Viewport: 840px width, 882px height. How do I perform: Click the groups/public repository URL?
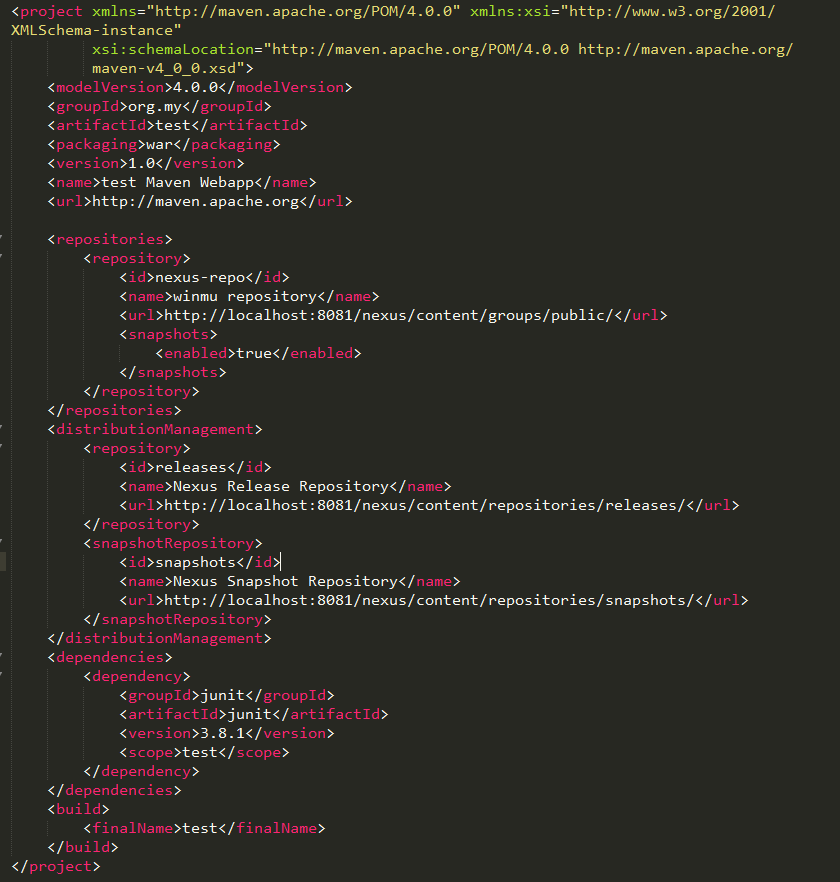[x=388, y=315]
